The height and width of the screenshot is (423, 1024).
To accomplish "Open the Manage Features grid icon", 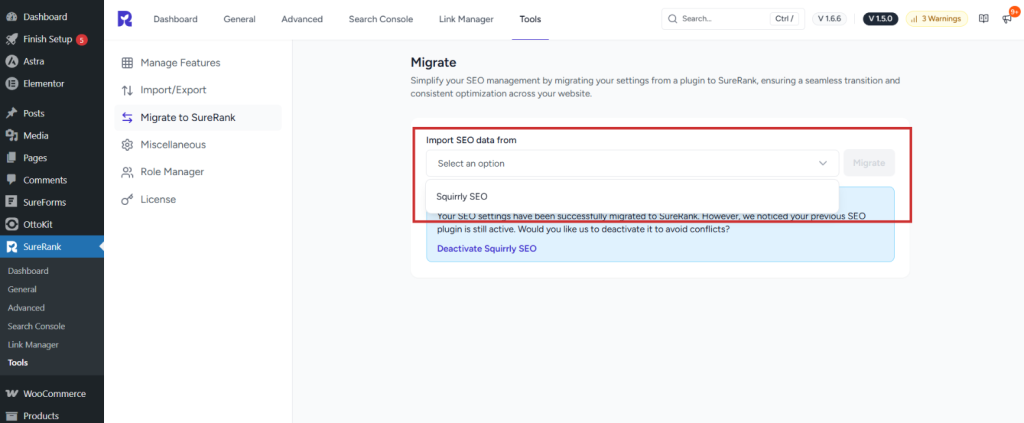I will point(127,63).
